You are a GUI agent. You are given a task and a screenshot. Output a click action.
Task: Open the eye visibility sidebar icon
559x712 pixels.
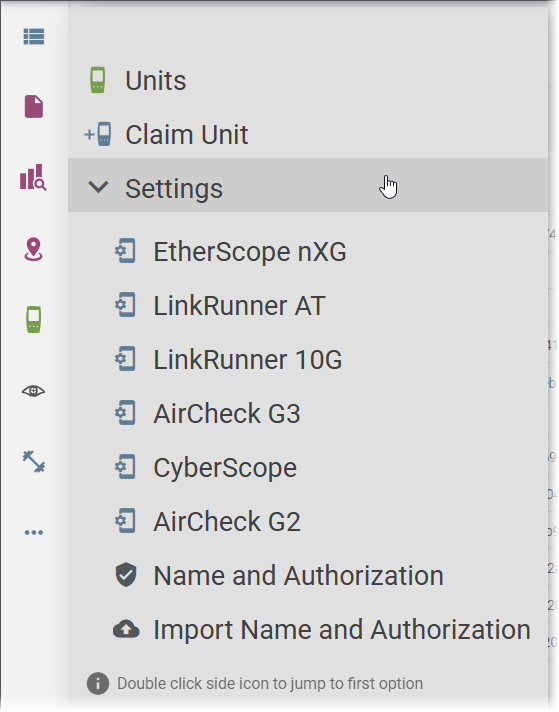click(34, 391)
